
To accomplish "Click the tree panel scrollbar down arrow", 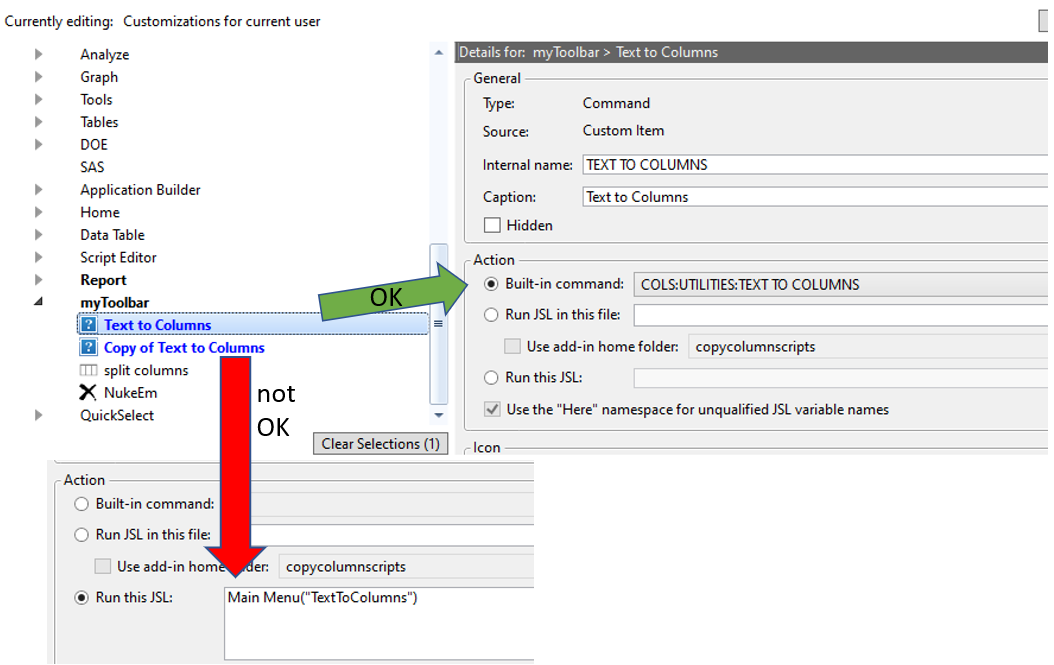I will pos(438,415).
